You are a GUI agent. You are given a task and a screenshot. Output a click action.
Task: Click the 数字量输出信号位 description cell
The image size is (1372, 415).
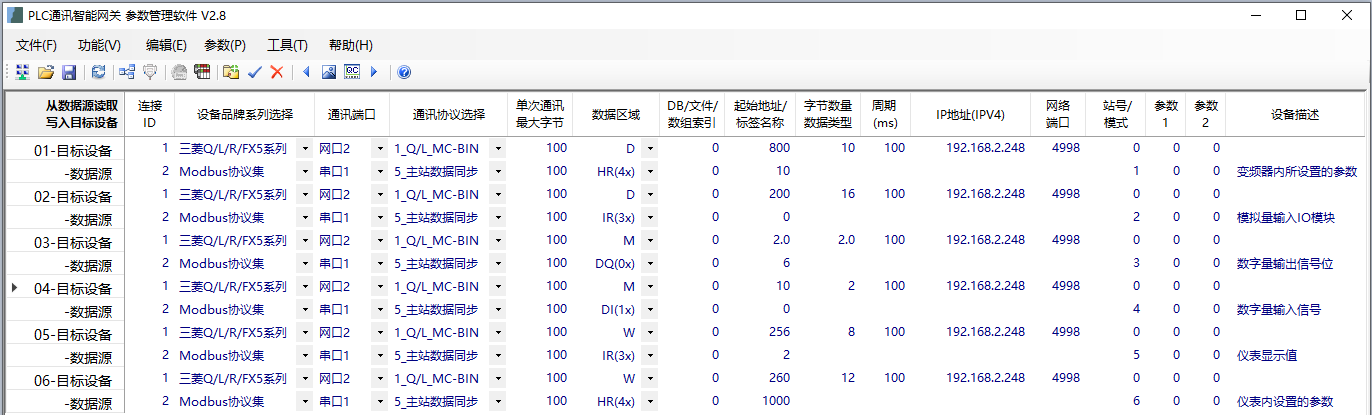pos(1296,263)
